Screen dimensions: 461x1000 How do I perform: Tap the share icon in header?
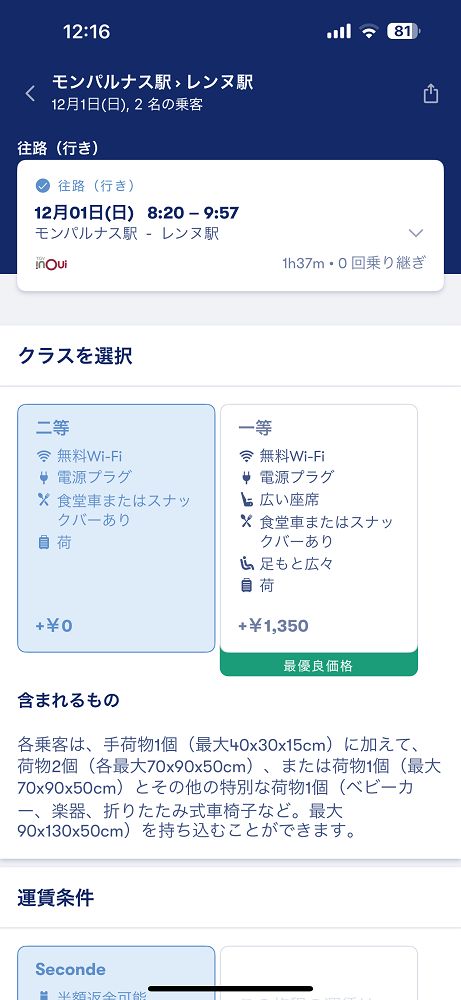tap(431, 93)
